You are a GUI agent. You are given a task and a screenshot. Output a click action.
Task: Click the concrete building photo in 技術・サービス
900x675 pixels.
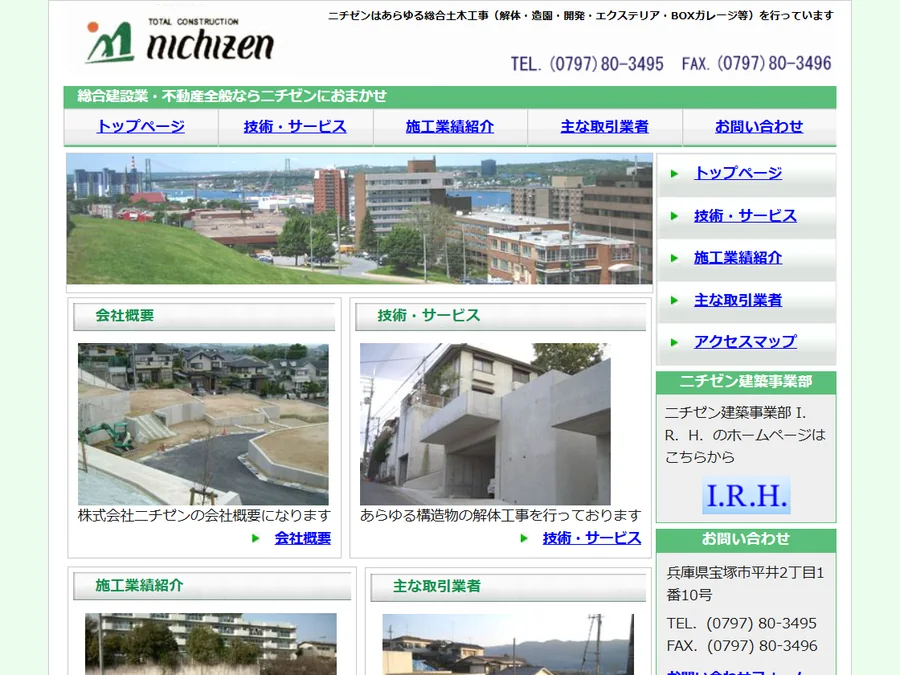coord(485,424)
